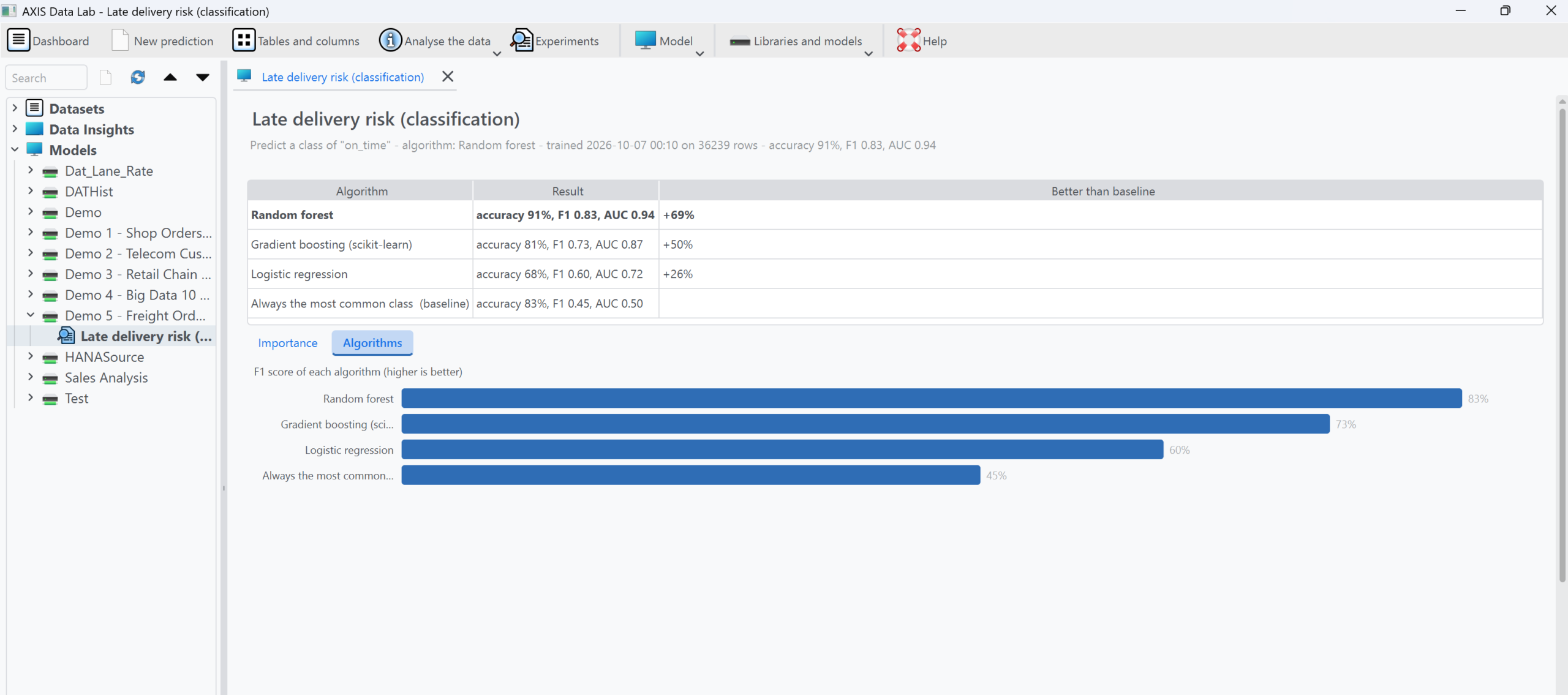Select Demo 2 - Telecom Cus... item
Viewport: 1568px width, 695px height.
[138, 254]
